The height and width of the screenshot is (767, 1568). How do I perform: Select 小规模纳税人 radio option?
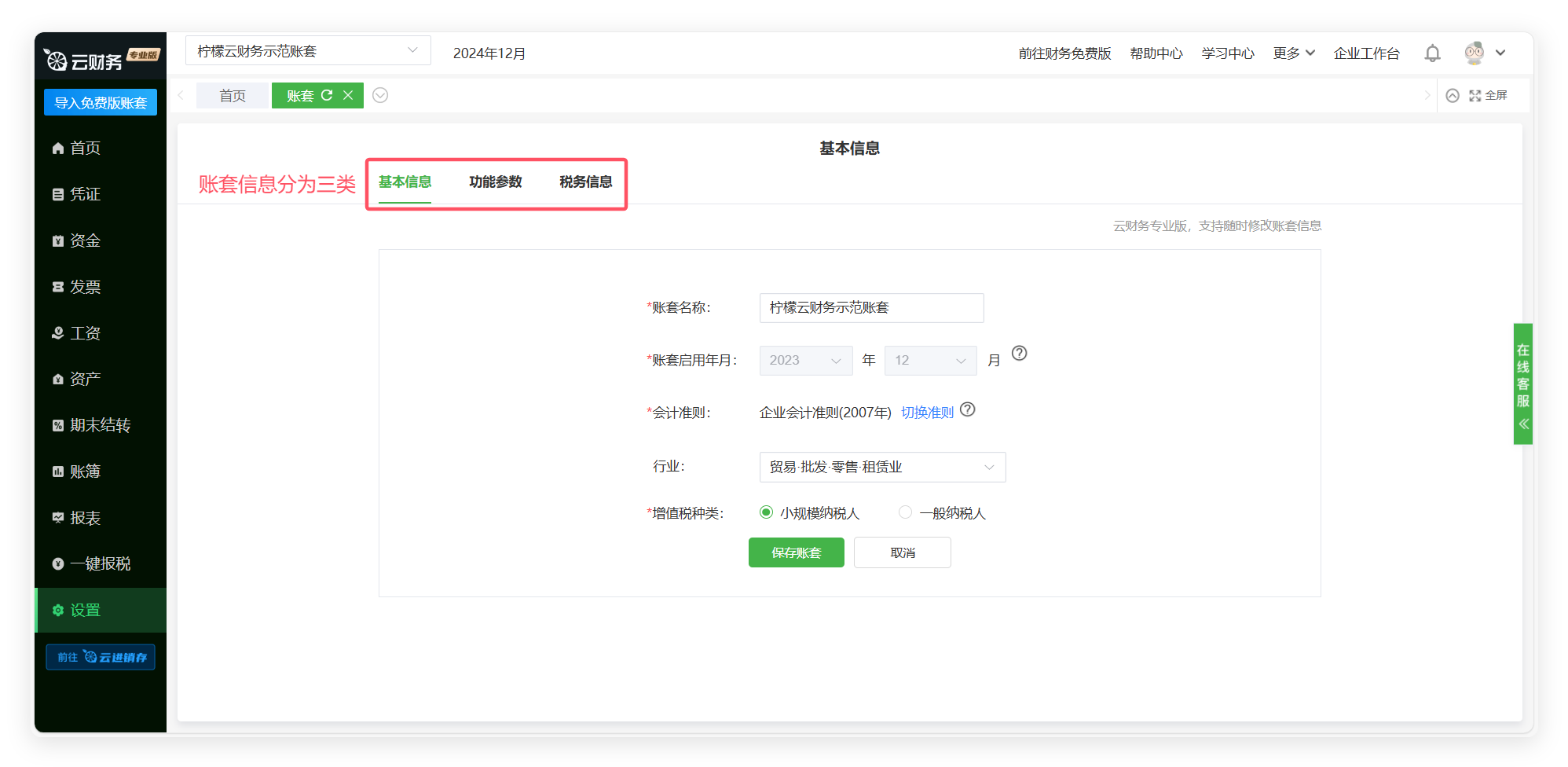click(767, 512)
